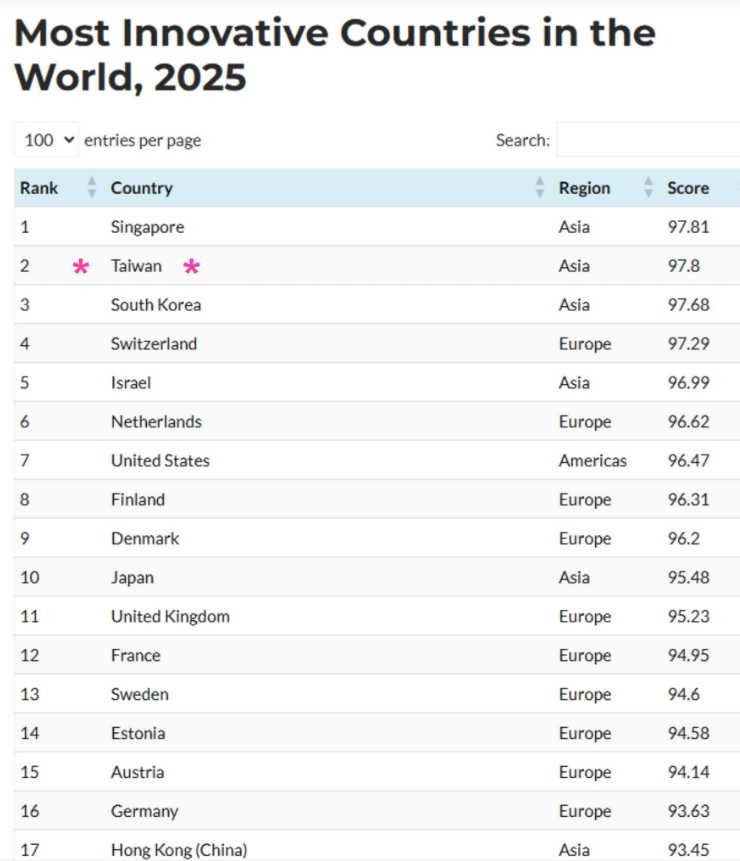Sort table by Country header
Image resolution: width=740 pixels, height=861 pixels.
[142, 188]
